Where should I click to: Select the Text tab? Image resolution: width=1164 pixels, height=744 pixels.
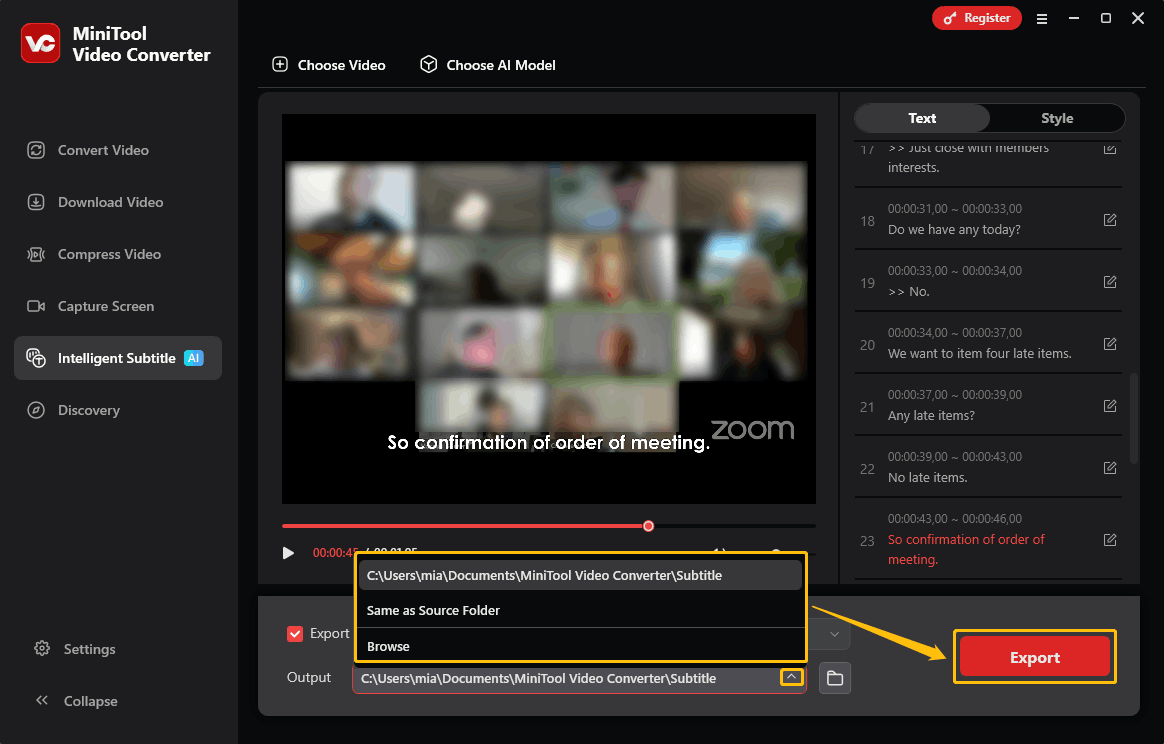[921, 118]
